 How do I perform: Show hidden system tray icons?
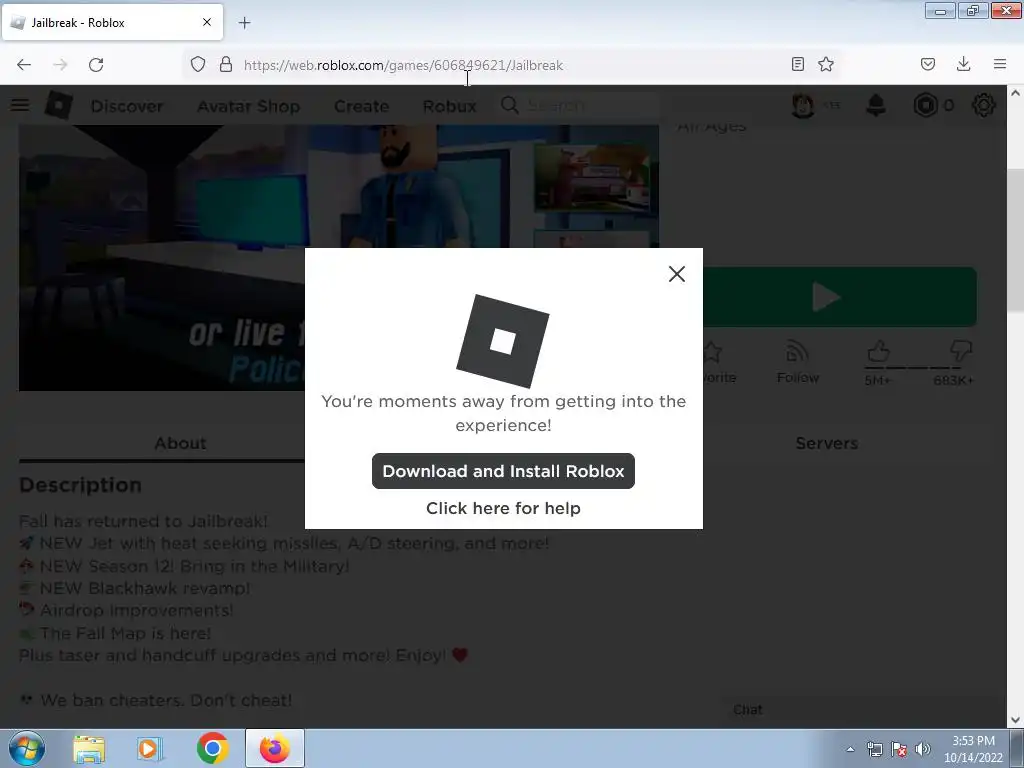click(850, 749)
